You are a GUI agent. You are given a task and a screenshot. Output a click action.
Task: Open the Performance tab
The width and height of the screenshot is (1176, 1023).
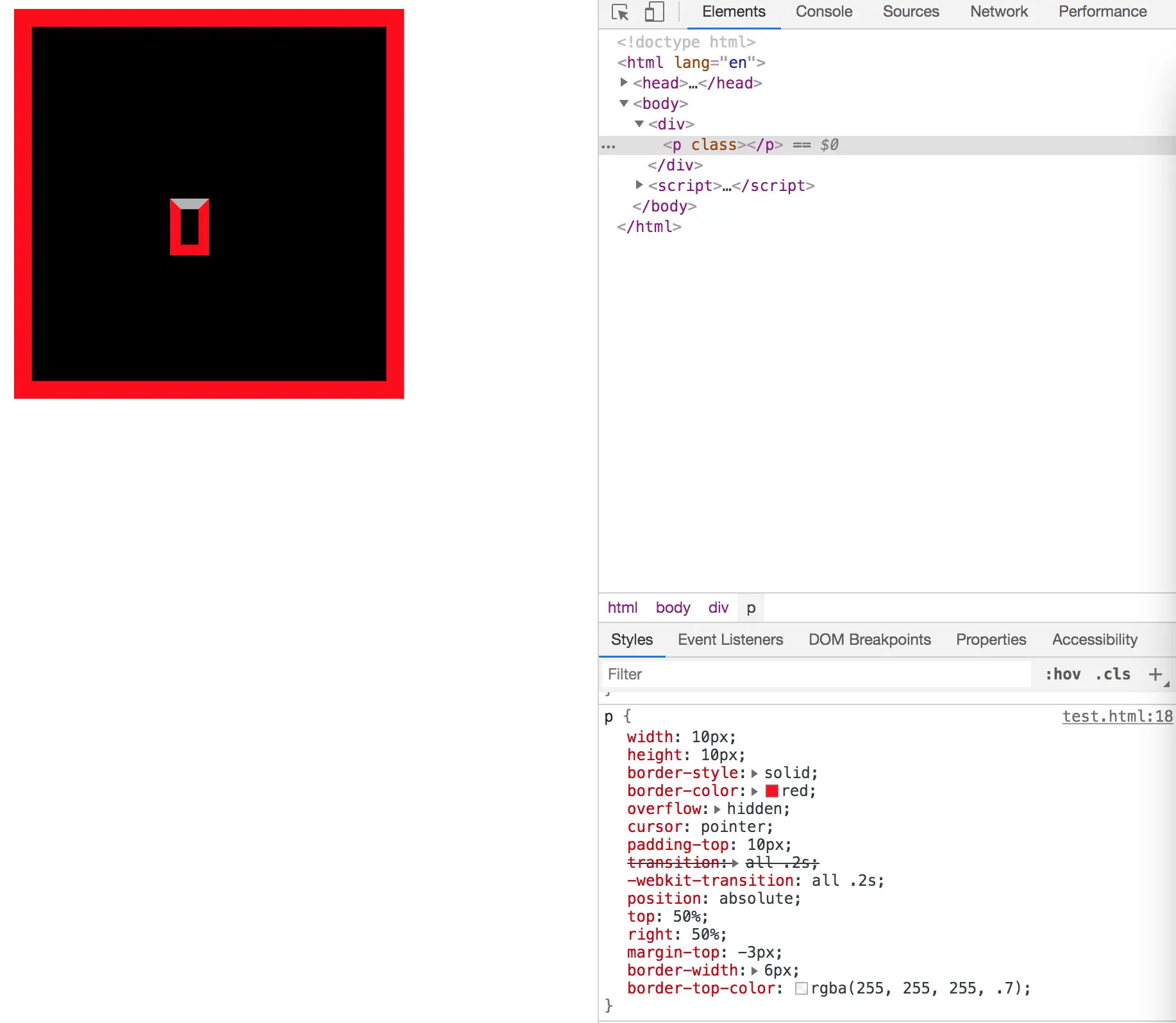point(1102,12)
